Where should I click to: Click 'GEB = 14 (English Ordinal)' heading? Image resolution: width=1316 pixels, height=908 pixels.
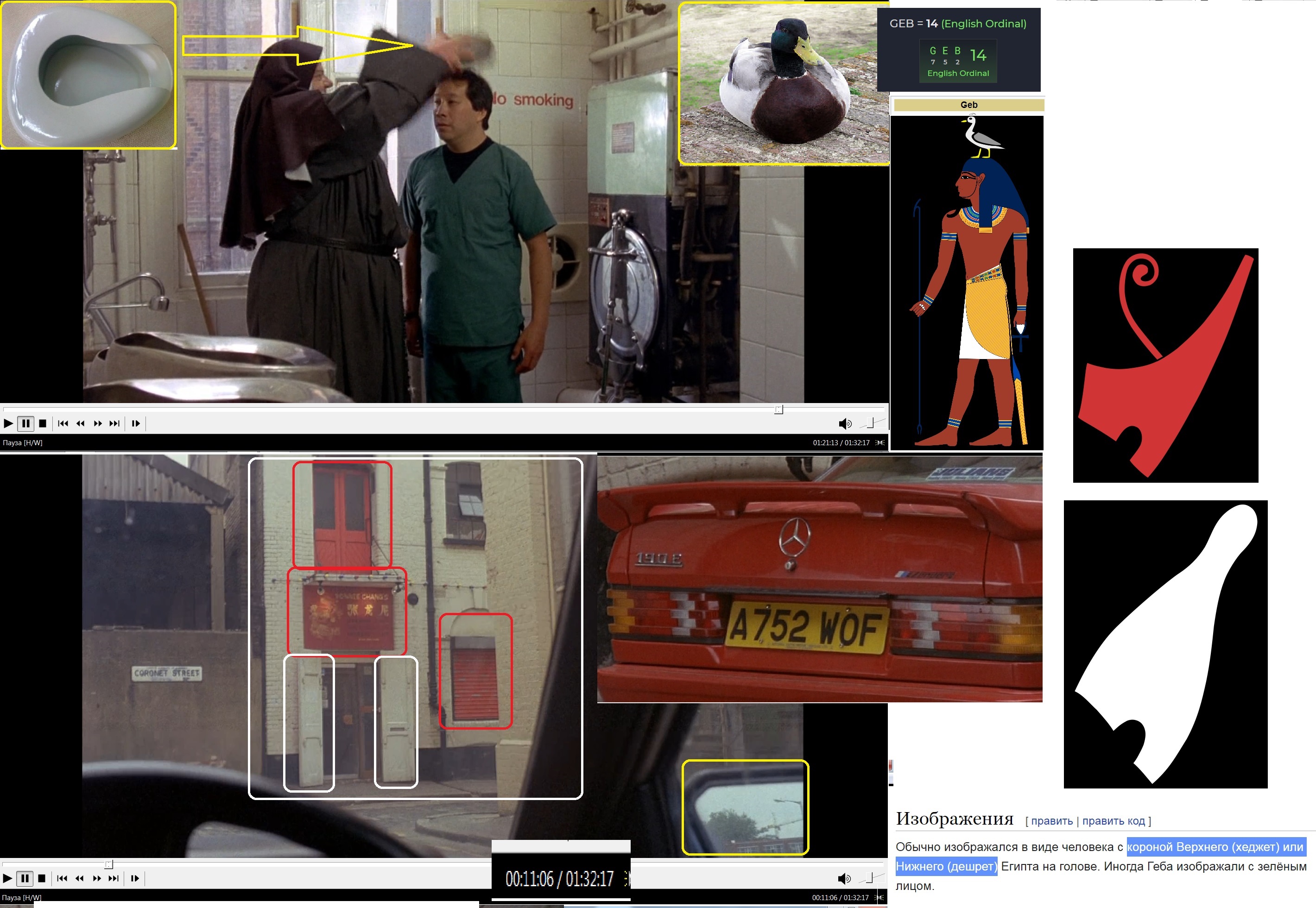tap(958, 23)
